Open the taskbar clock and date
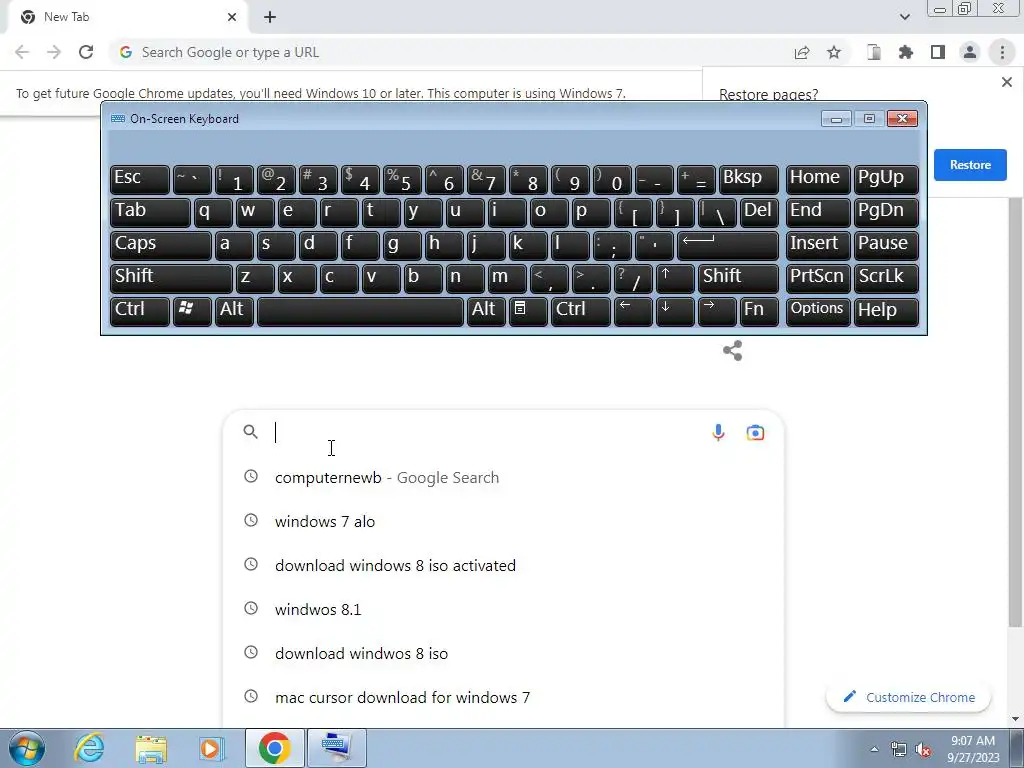1024x768 pixels. tap(973, 748)
